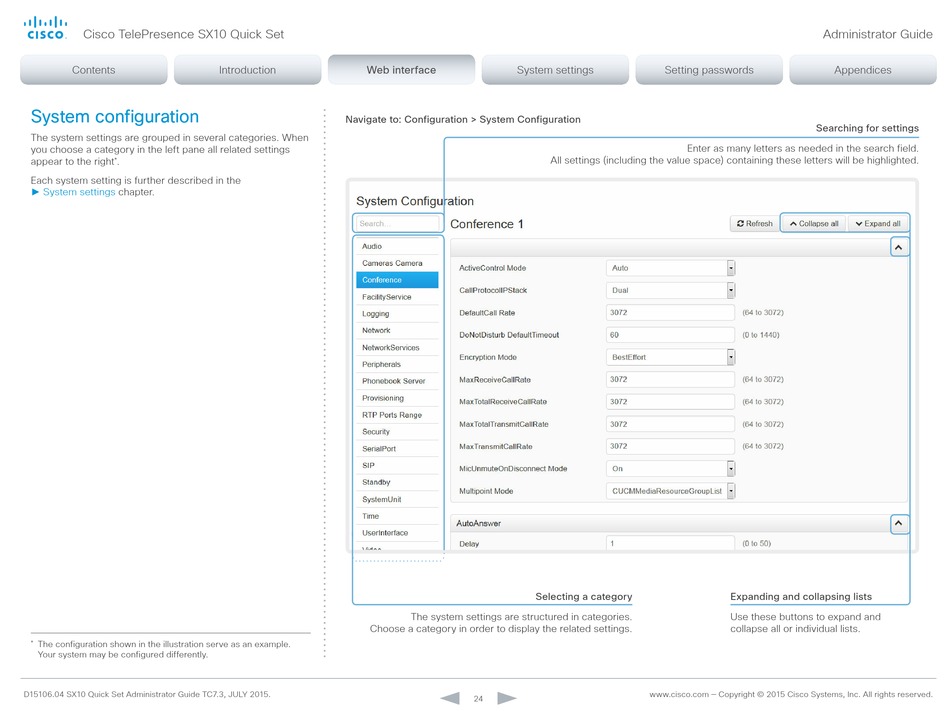The width and height of the screenshot is (950, 711).
Task: Select the Security category
Action: 397,432
